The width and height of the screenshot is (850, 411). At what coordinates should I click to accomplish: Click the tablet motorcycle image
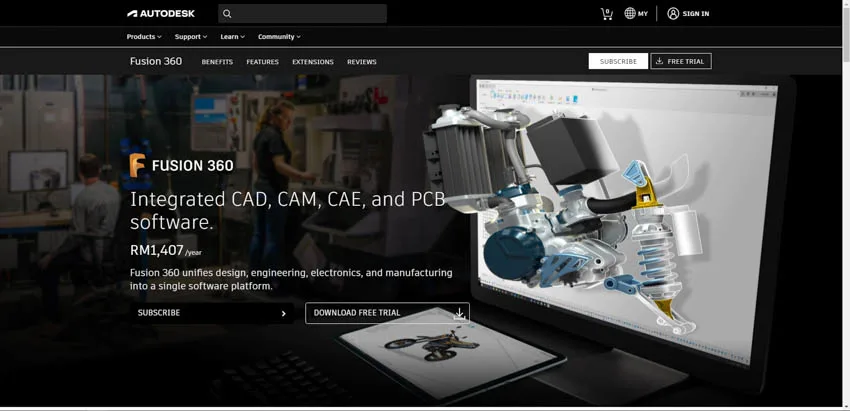coord(430,342)
